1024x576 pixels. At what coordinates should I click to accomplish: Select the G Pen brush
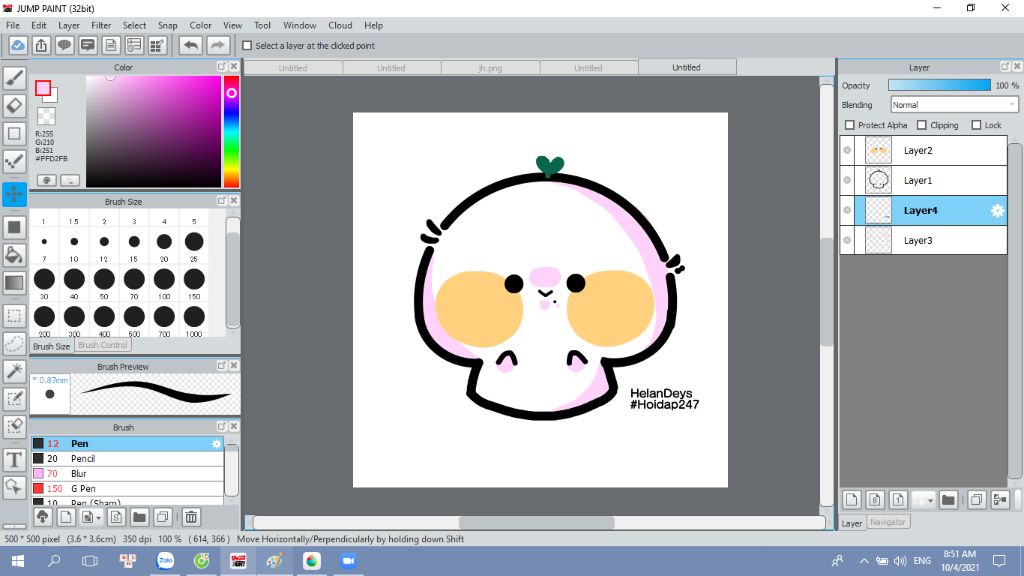pyautogui.click(x=127, y=488)
